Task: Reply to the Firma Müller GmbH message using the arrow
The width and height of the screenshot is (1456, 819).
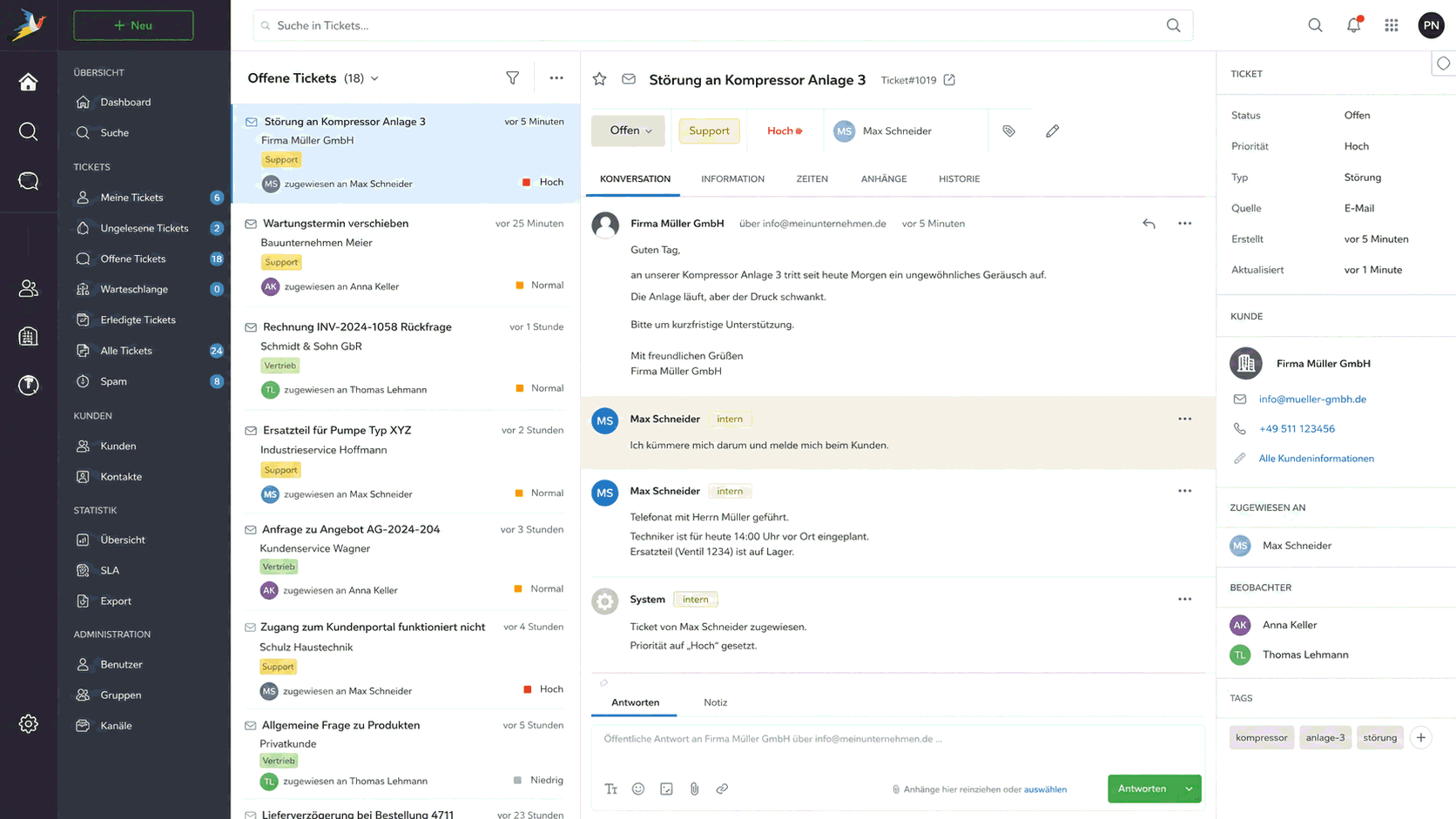Action: click(1149, 224)
